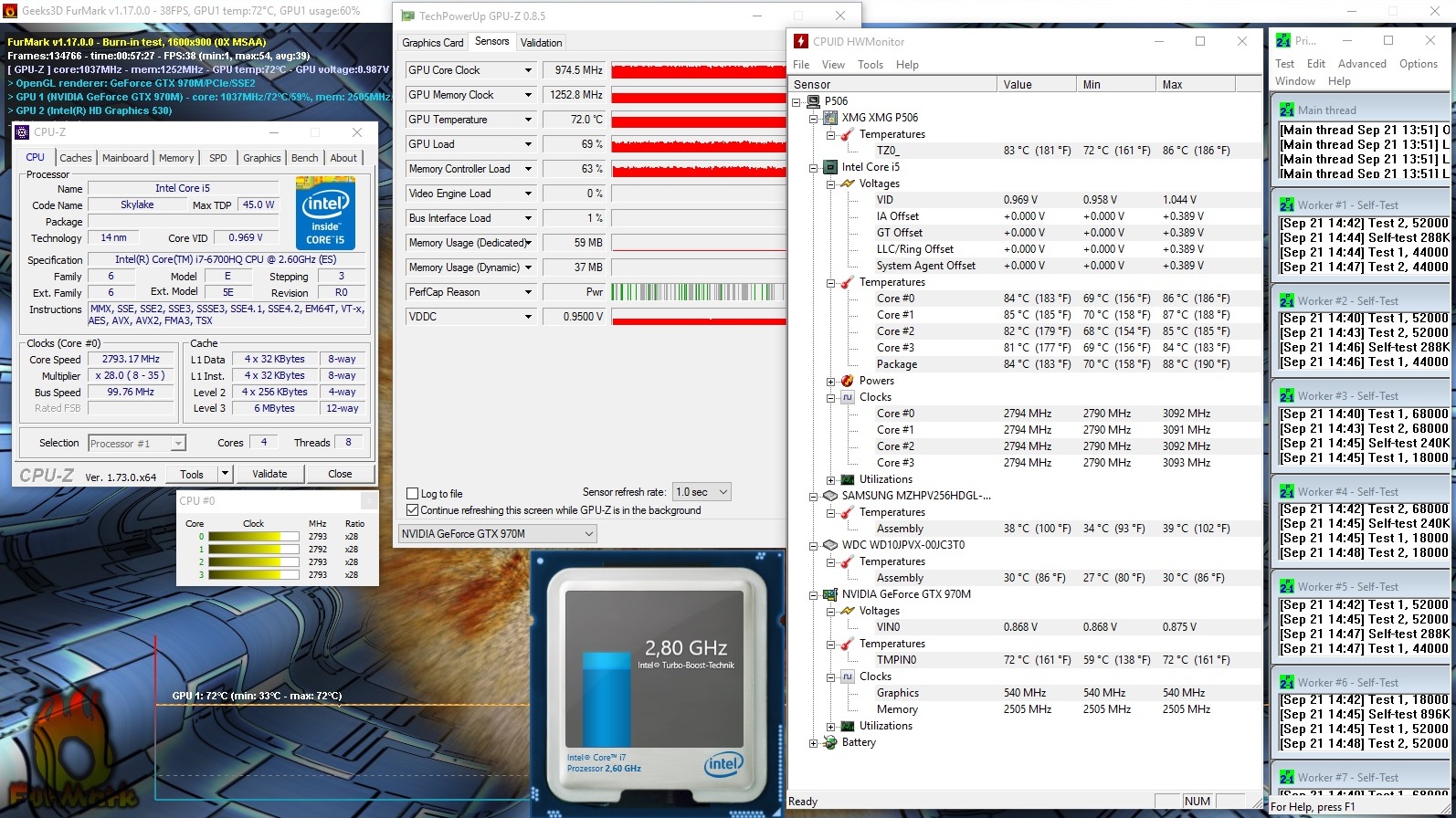Click the Sensor column header in HWMonitor
This screenshot has height=818, width=1456.
click(x=892, y=84)
